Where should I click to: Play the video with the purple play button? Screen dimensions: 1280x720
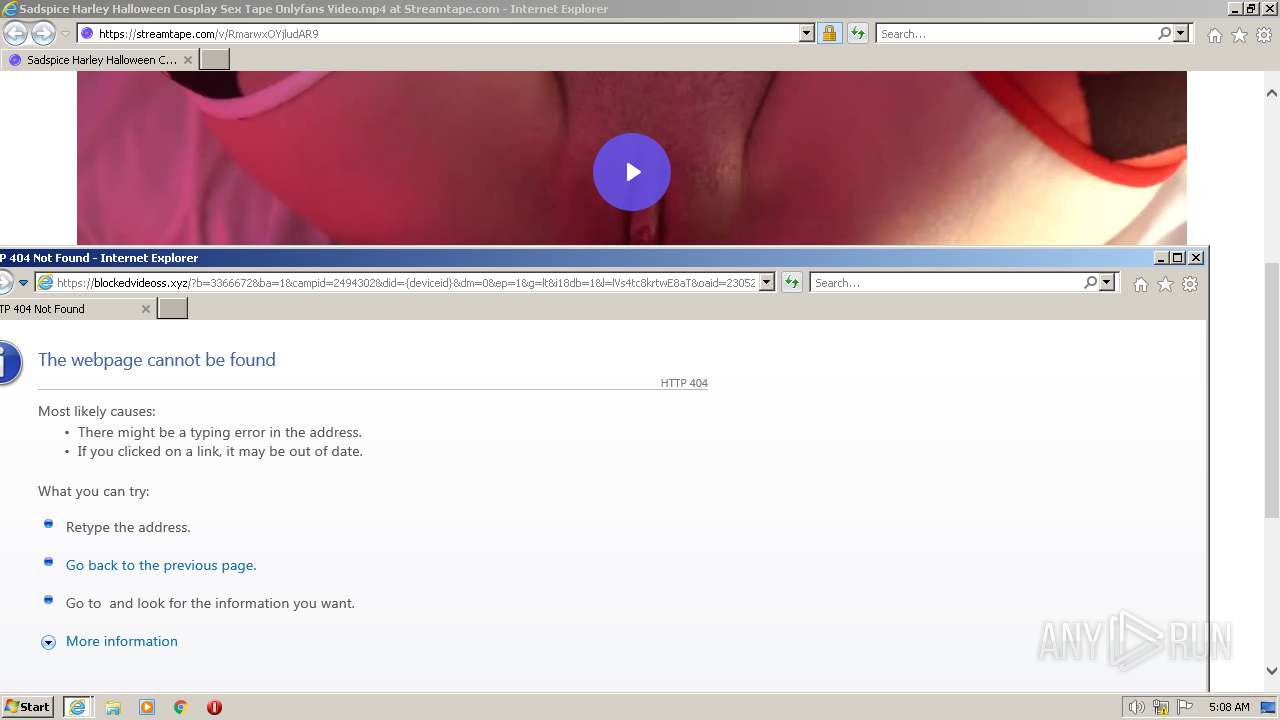pyautogui.click(x=632, y=172)
